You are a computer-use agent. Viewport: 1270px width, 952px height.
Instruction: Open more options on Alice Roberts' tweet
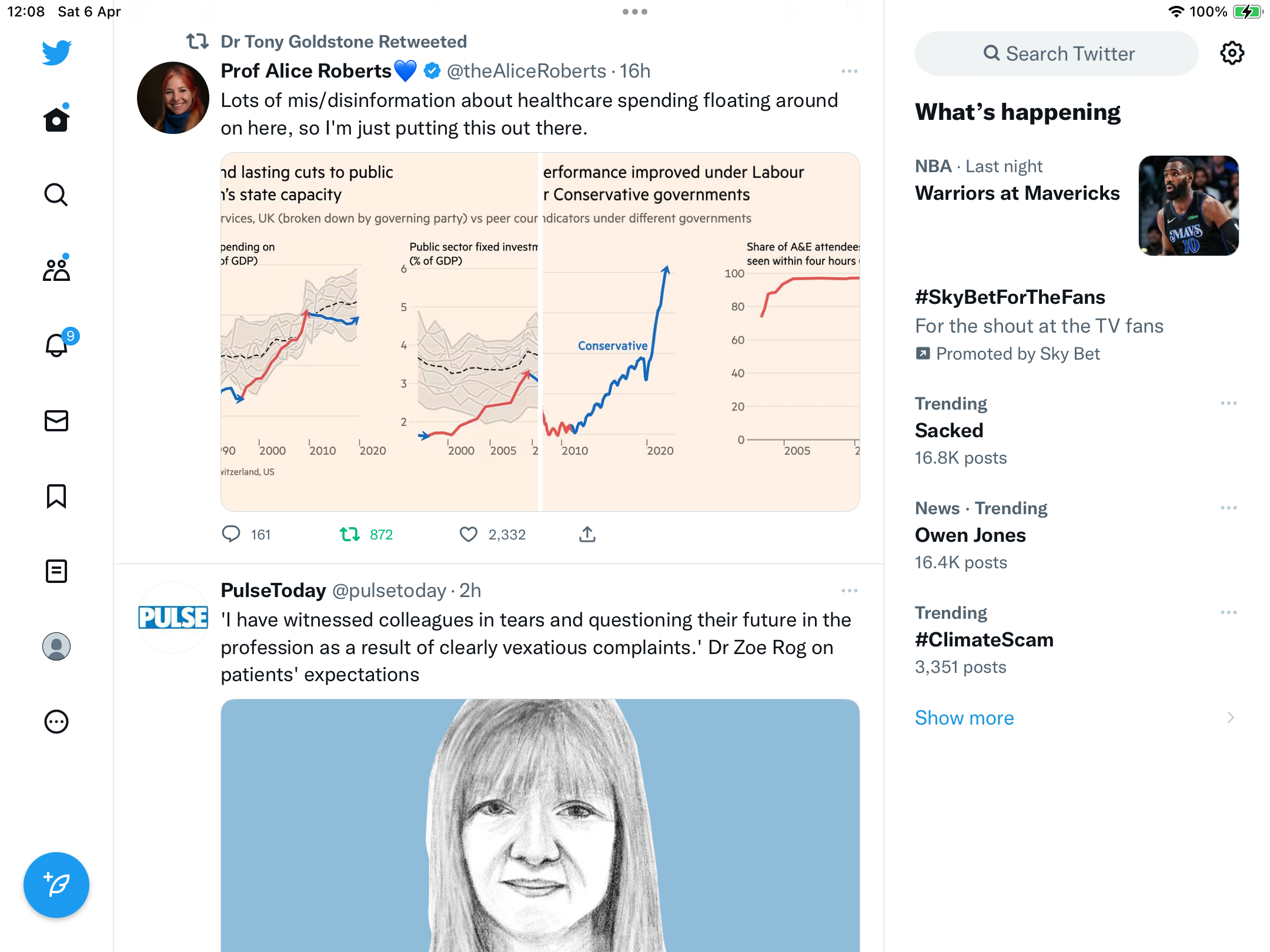pos(850,71)
